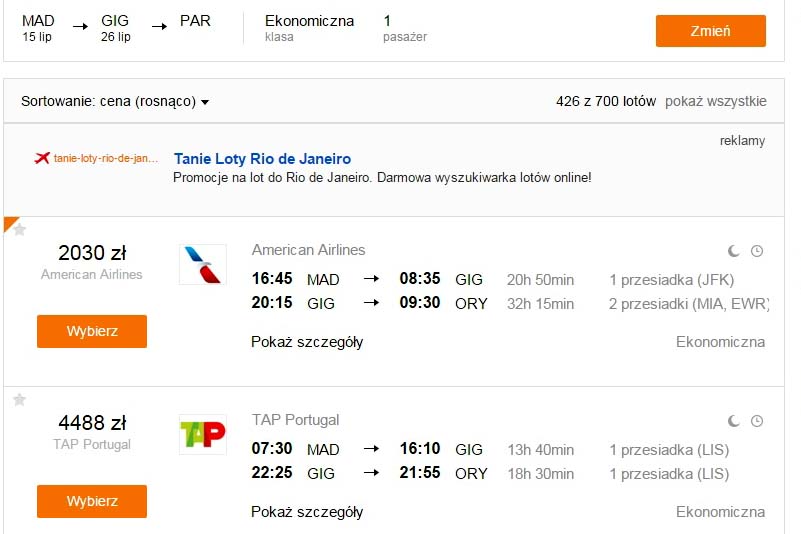The height and width of the screenshot is (534, 801).
Task: Click the 'tanie-loty-rio-de-jan...' ad URL
Action: (105, 158)
